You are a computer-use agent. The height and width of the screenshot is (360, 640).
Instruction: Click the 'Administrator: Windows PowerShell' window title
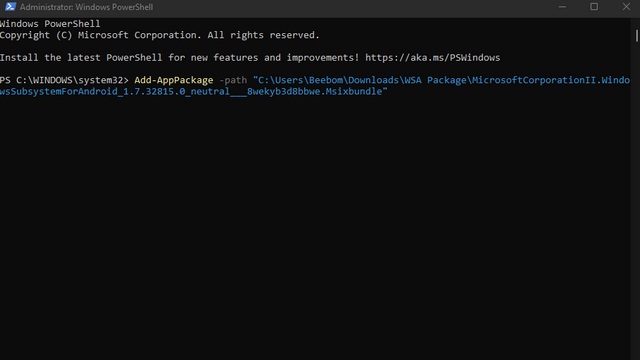tap(86, 7)
